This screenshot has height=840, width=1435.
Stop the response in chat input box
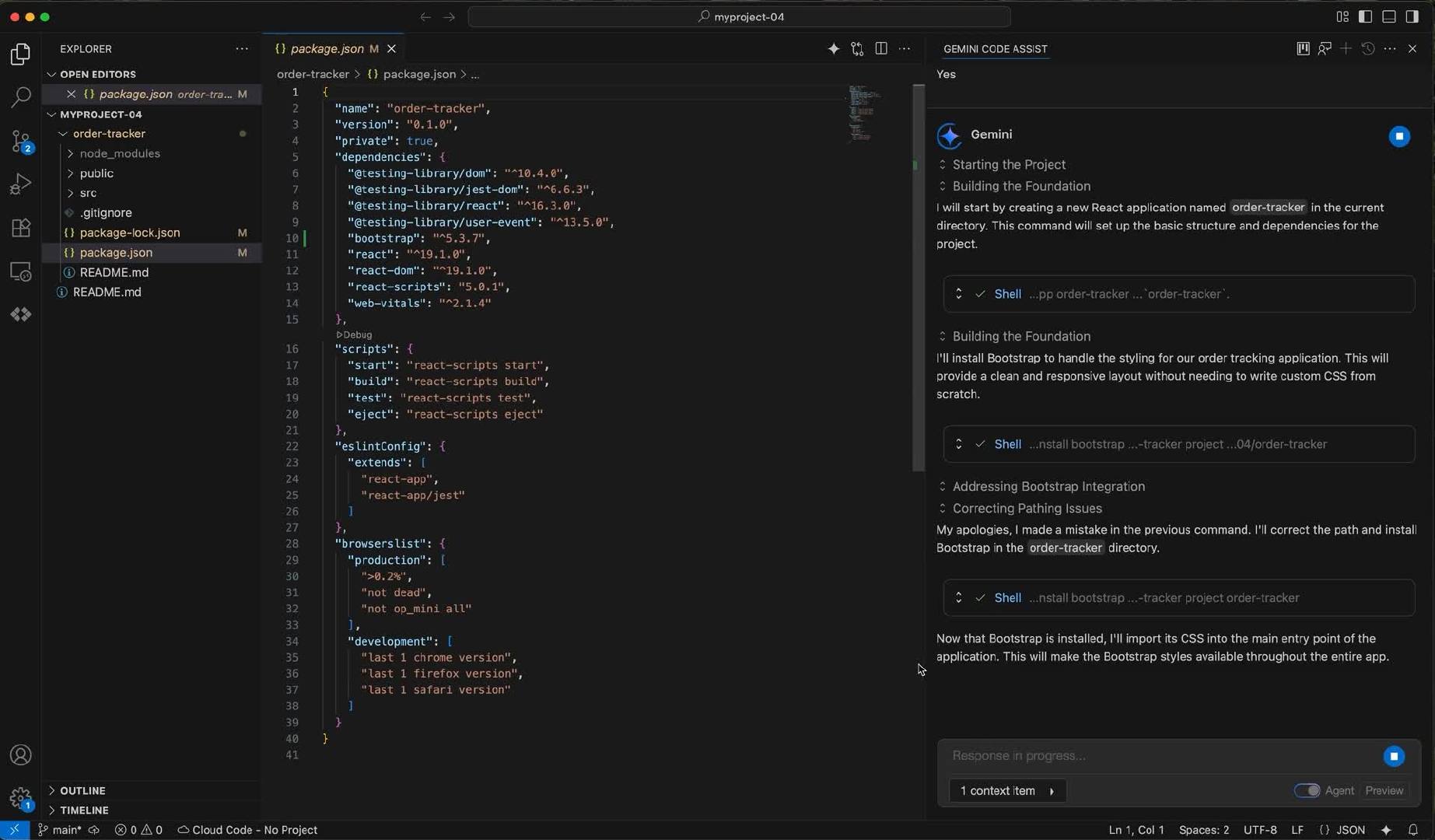point(1394,756)
